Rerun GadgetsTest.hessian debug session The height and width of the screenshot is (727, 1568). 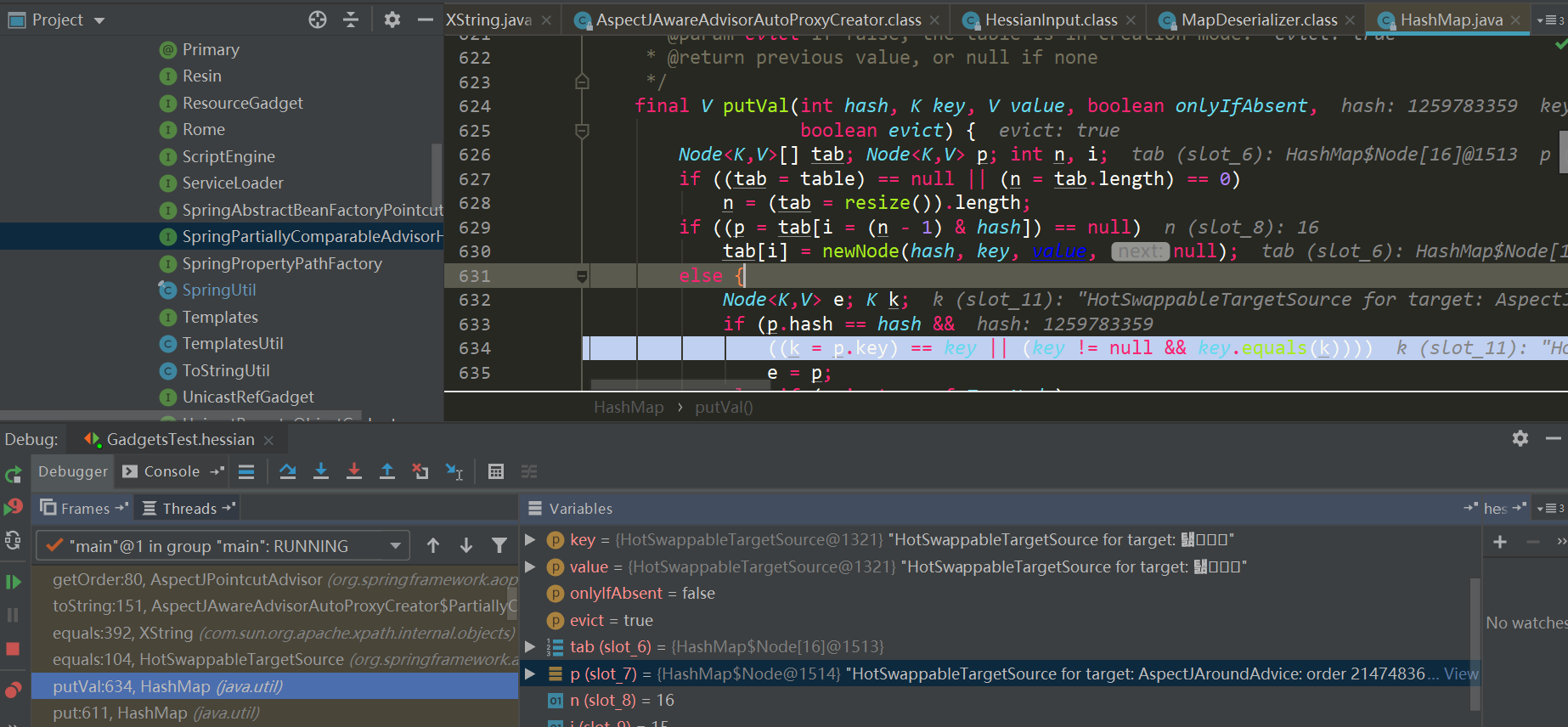pos(13,474)
